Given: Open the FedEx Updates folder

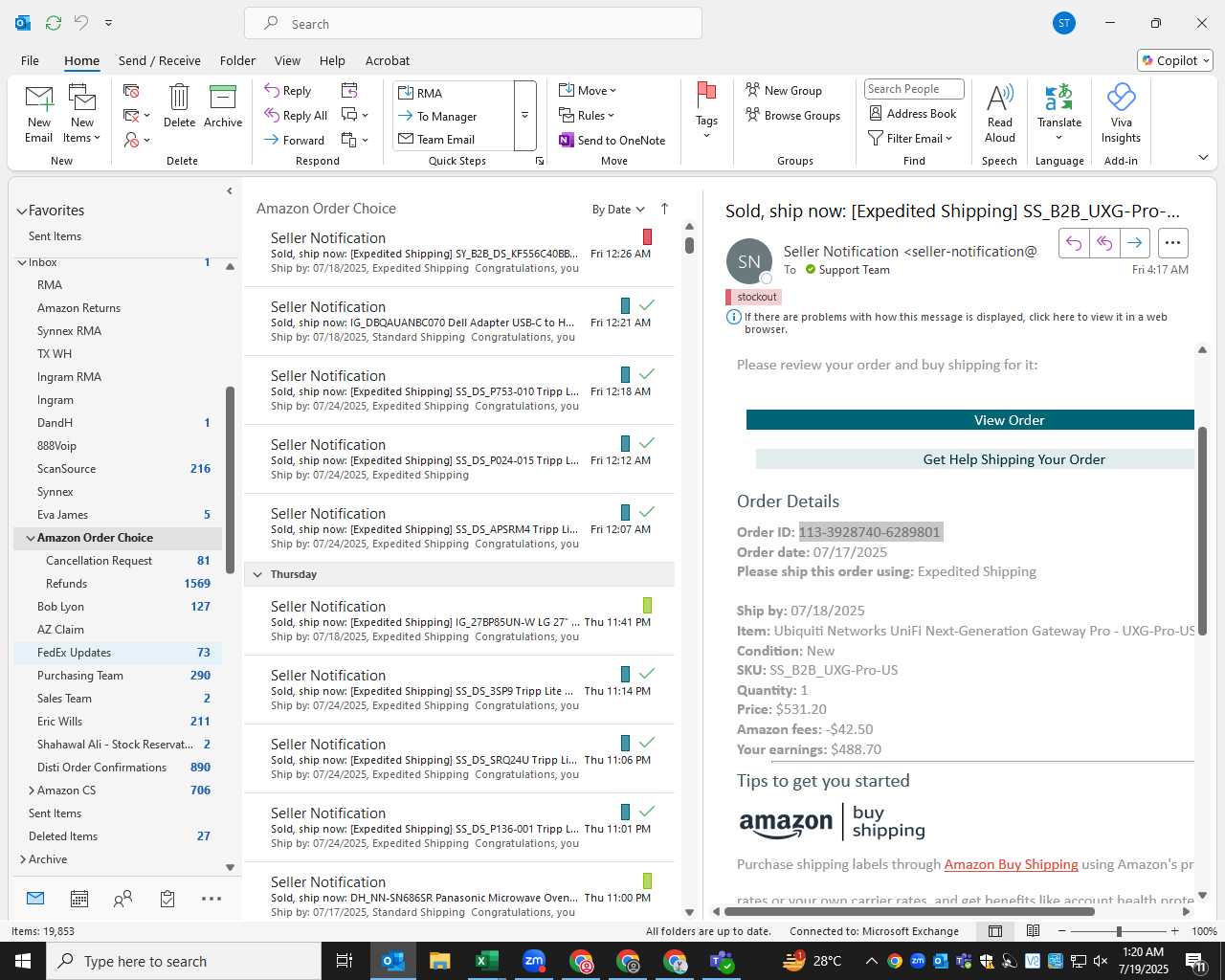Looking at the screenshot, I should pos(117,653).
